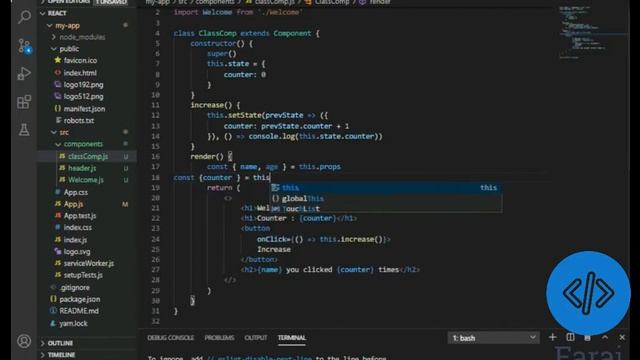This screenshot has width=640, height=360.
Task: Open index.css file
Action: (78, 228)
